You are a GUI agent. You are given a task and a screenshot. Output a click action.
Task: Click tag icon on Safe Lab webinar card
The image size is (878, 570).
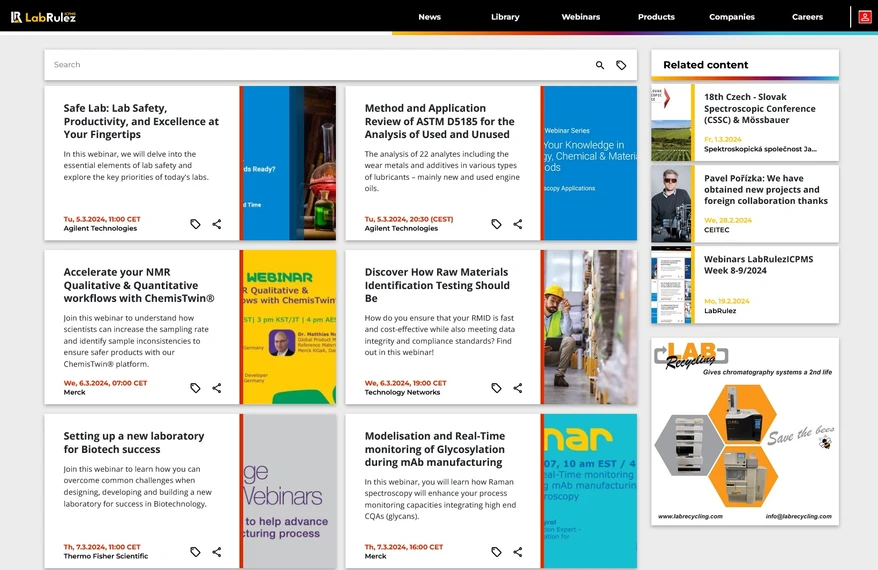pyautogui.click(x=195, y=224)
